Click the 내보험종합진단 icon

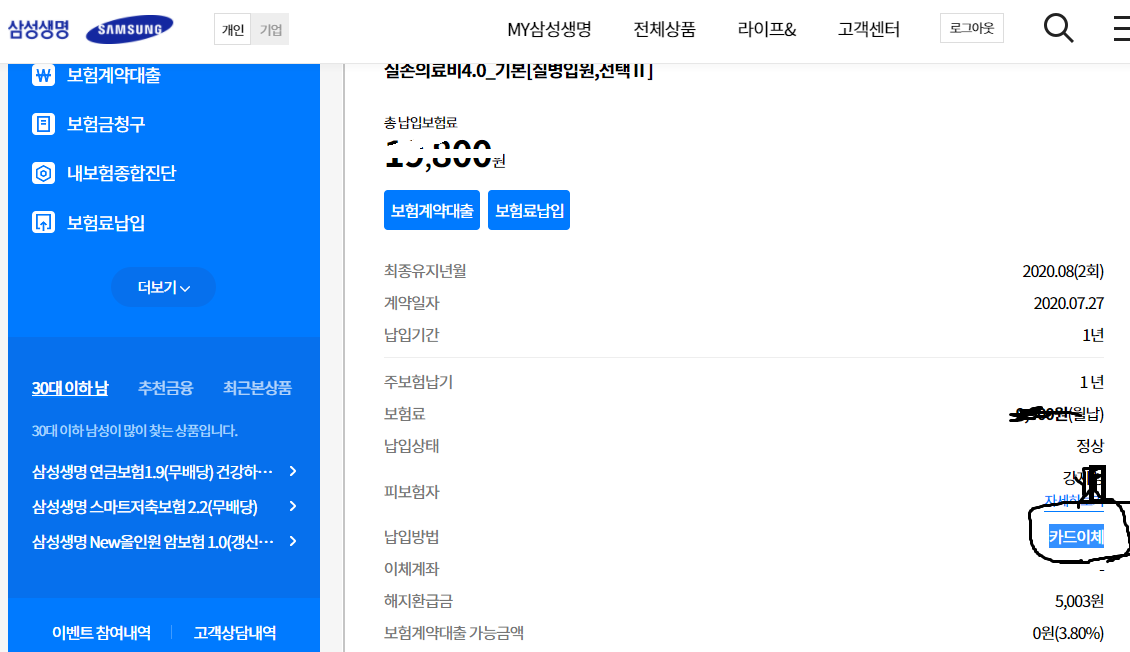pos(43,173)
